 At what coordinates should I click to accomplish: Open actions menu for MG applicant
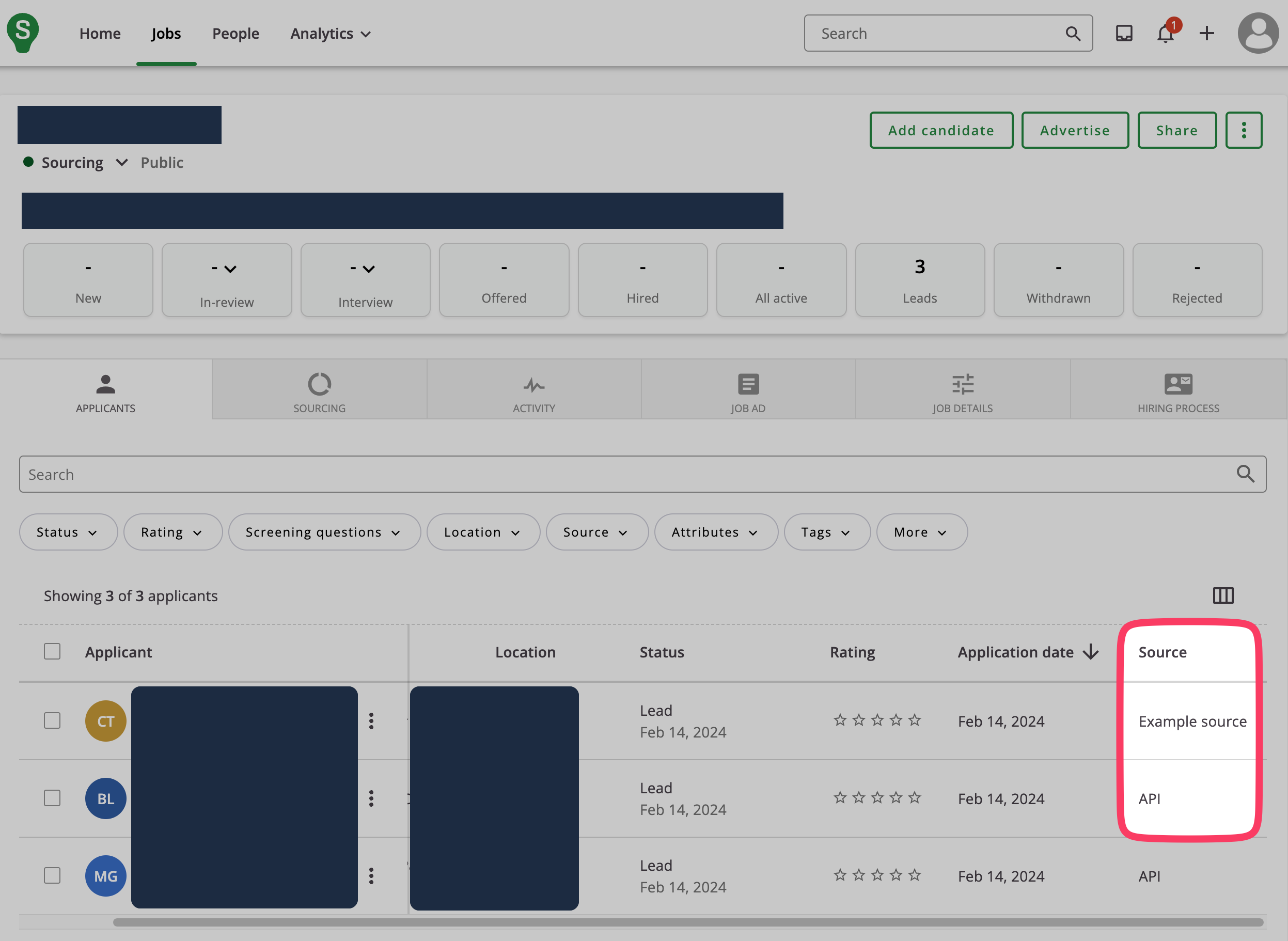pos(371,876)
